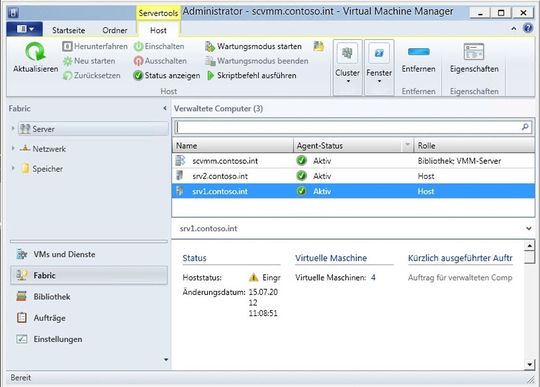Click the help question mark icon
This screenshot has height=387, width=540.
click(x=528, y=28)
